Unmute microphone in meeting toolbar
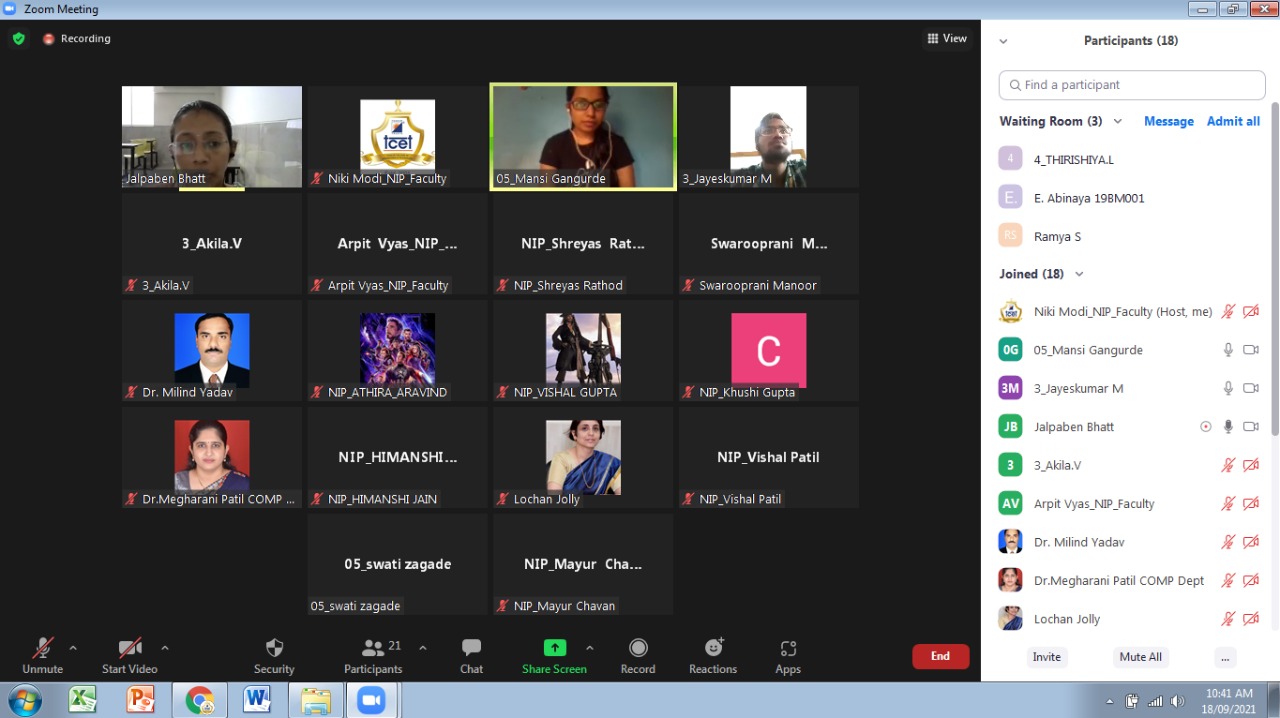 point(43,656)
